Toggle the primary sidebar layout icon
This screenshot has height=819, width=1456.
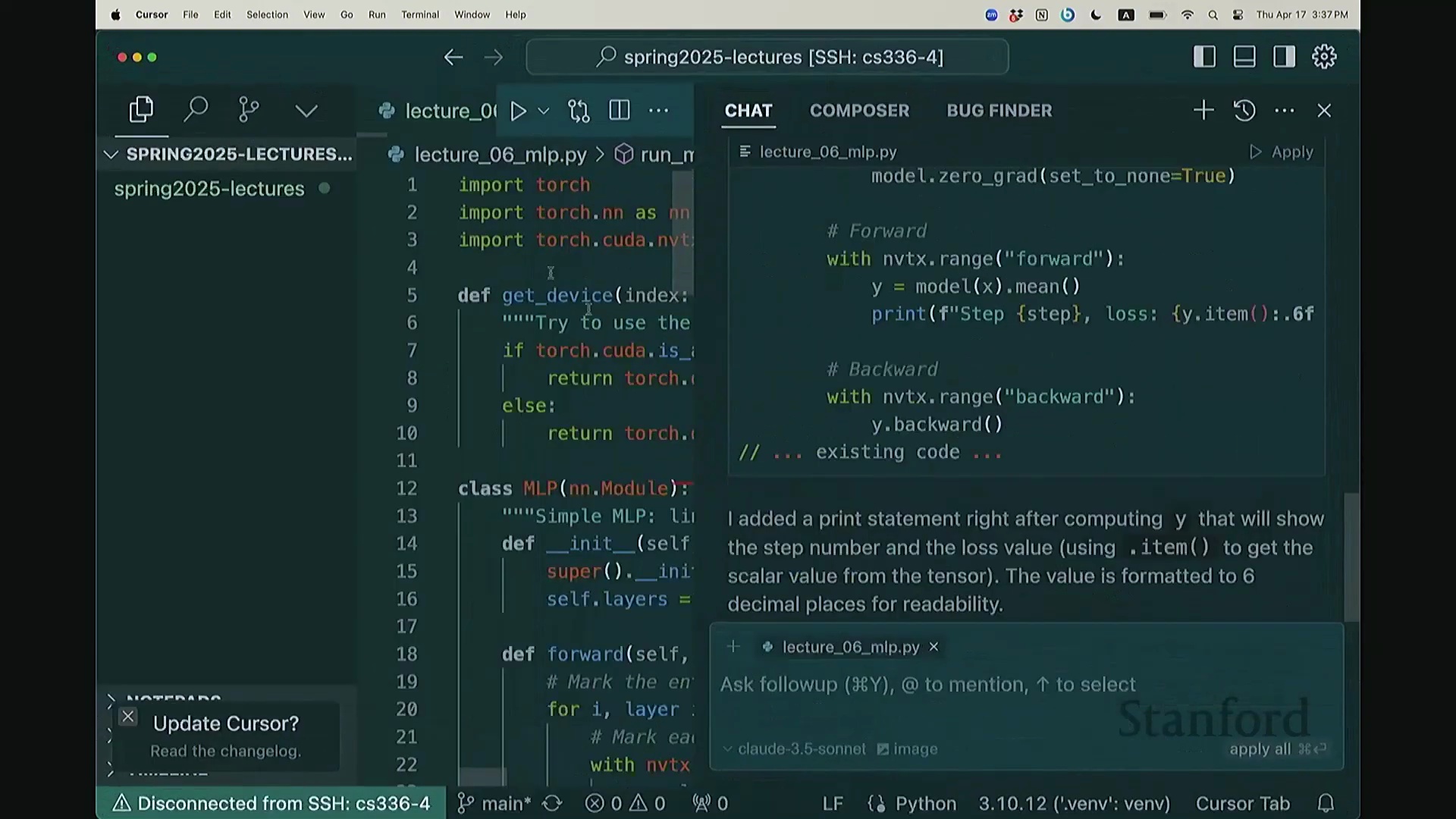click(1204, 57)
